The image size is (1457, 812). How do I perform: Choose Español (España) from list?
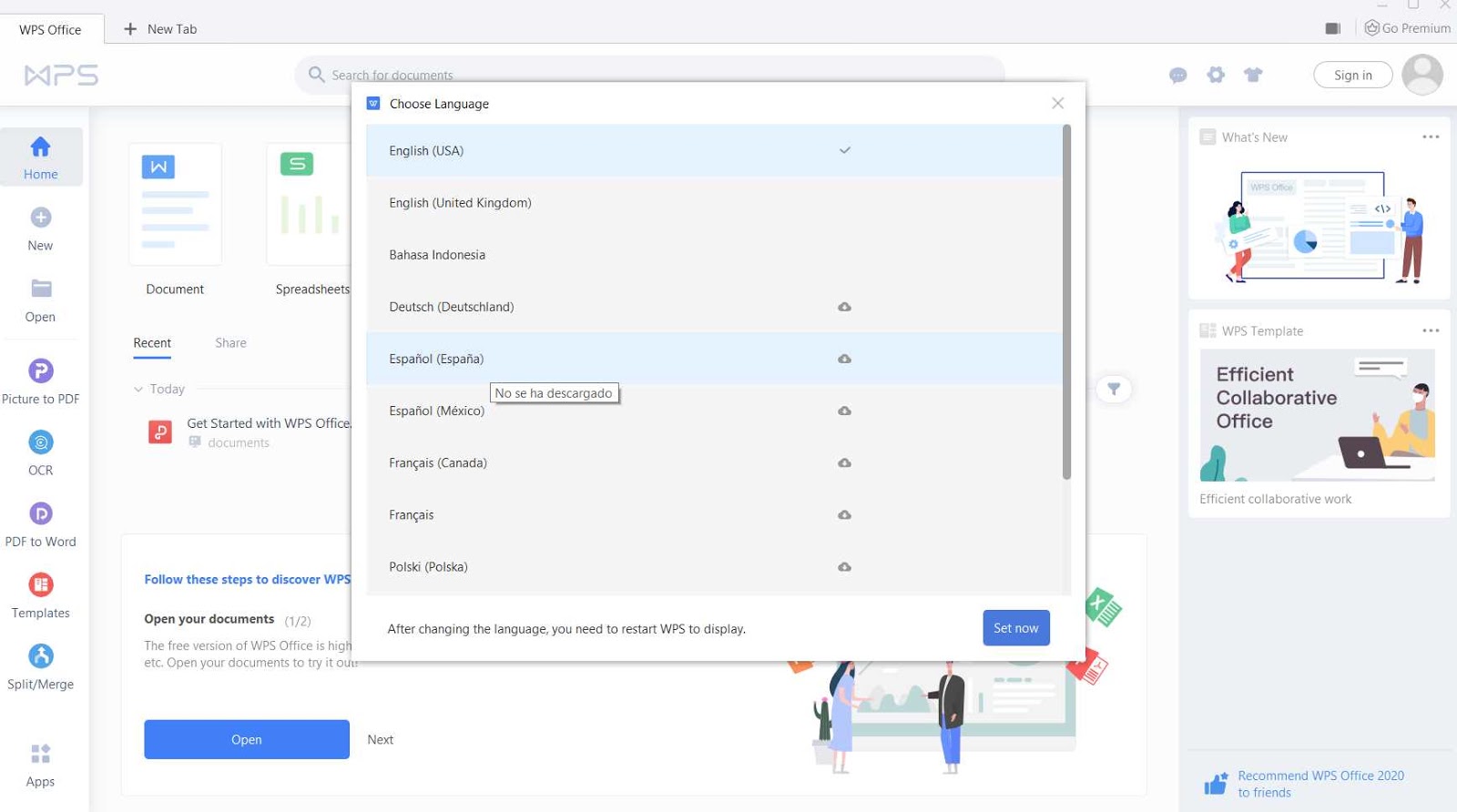coord(714,358)
